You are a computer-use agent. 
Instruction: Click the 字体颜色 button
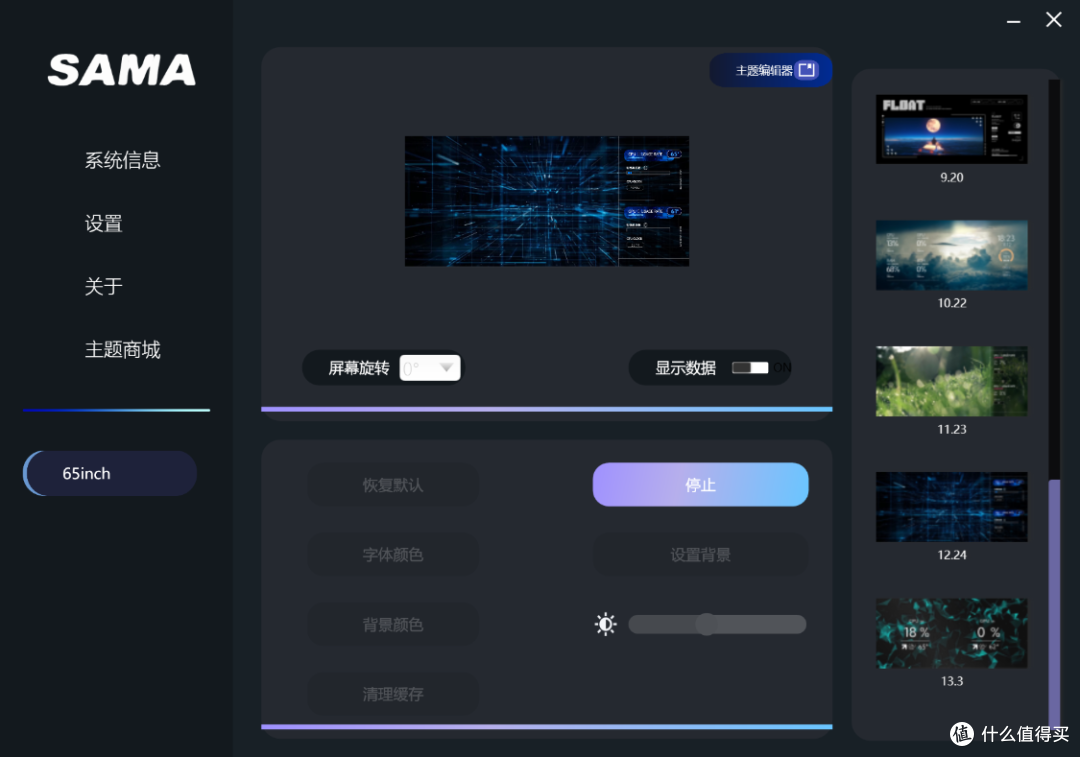pos(393,554)
